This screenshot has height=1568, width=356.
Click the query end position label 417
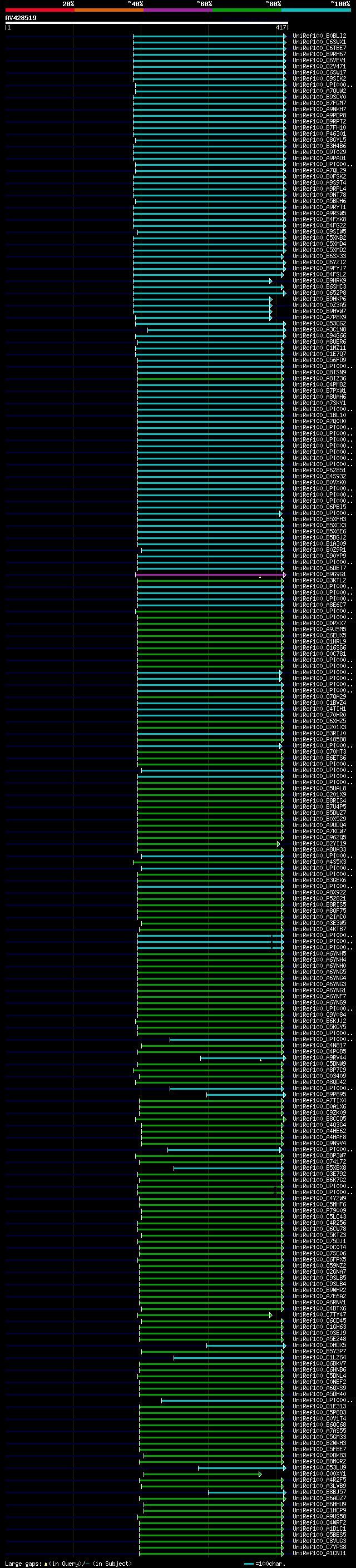pos(280,27)
